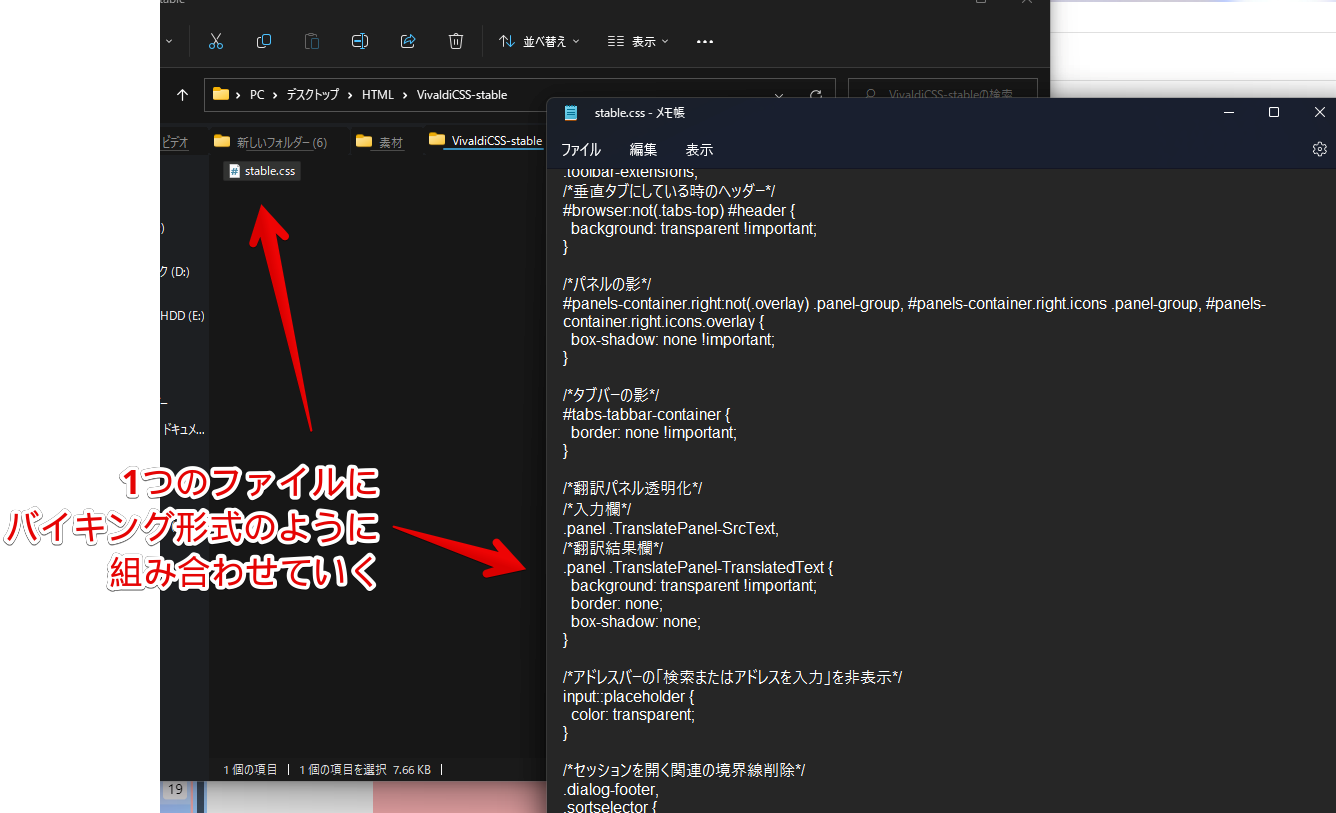Open the three-dot more options menu
The height and width of the screenshot is (813, 1336).
(x=705, y=41)
